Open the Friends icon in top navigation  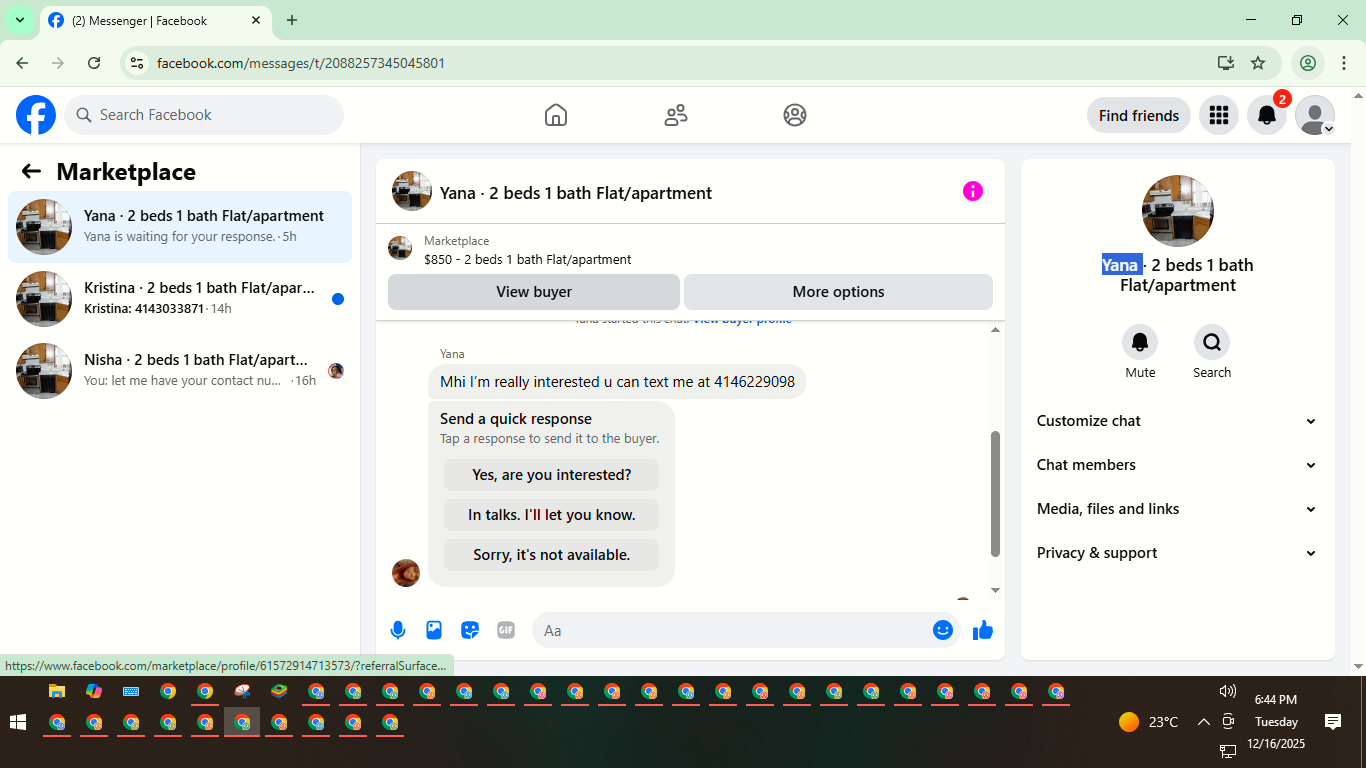click(x=676, y=115)
